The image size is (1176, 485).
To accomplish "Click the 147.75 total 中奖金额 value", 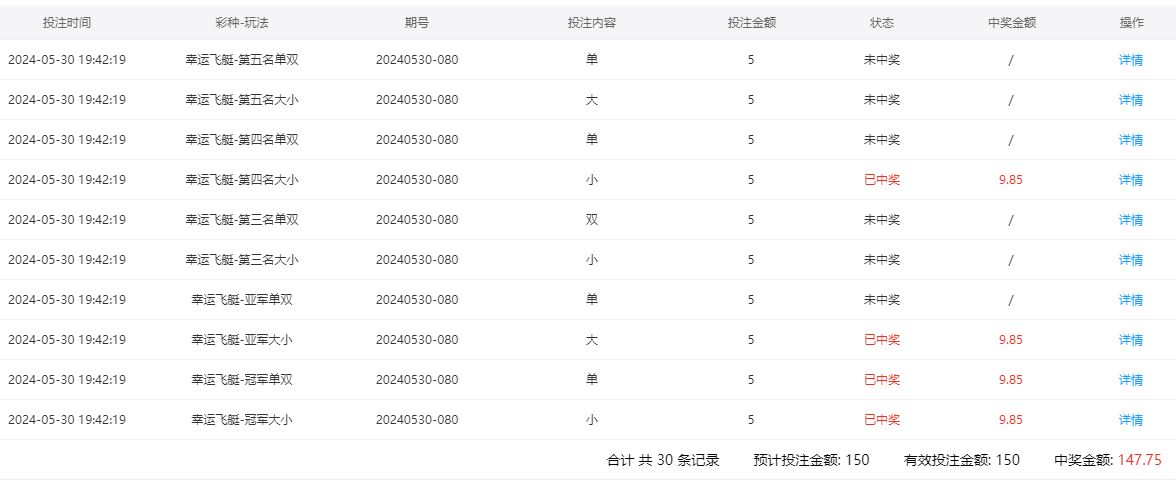I will (x=1139, y=461).
